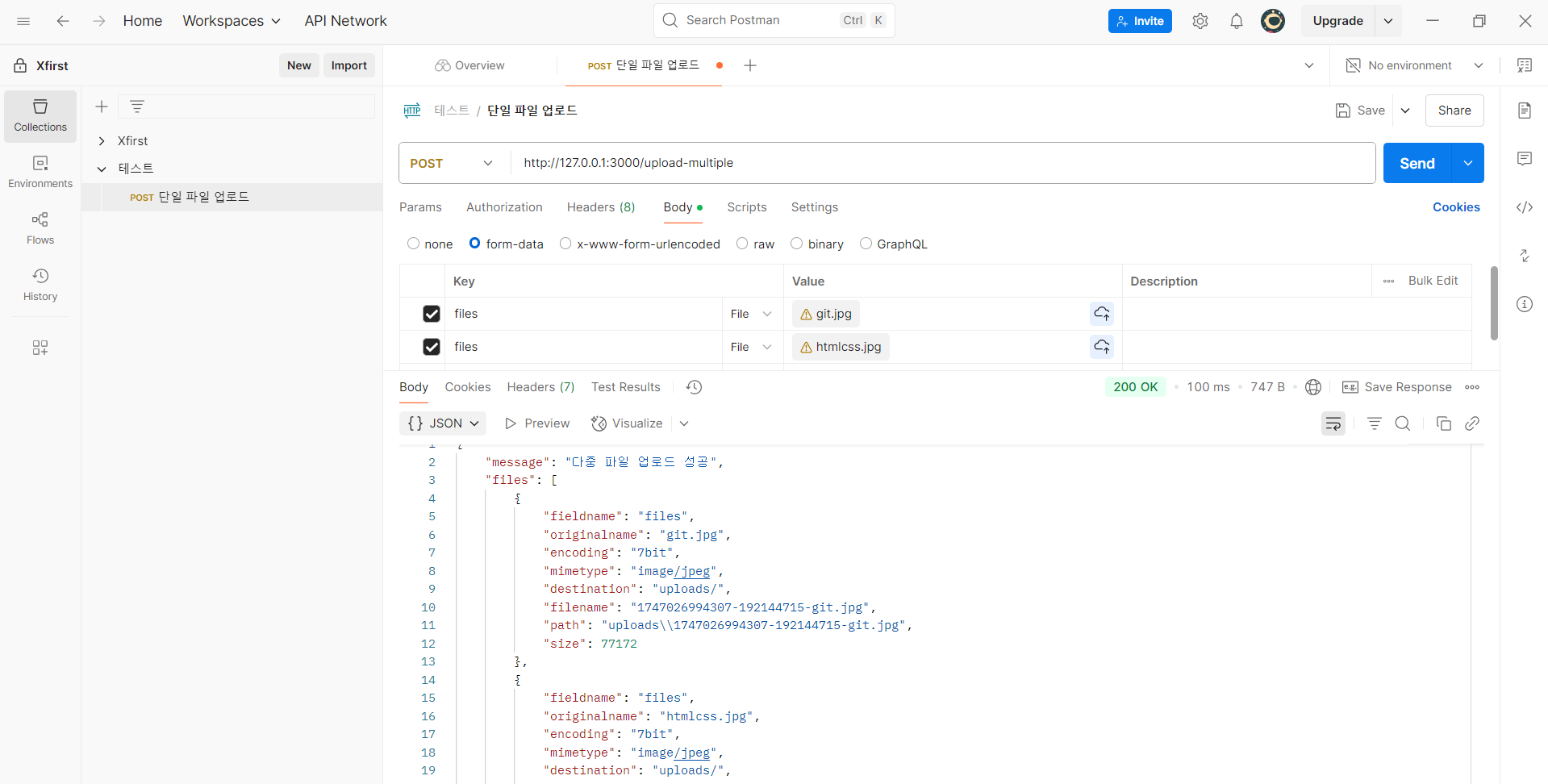Copy the response body
This screenshot has height=784, width=1548.
tap(1444, 423)
